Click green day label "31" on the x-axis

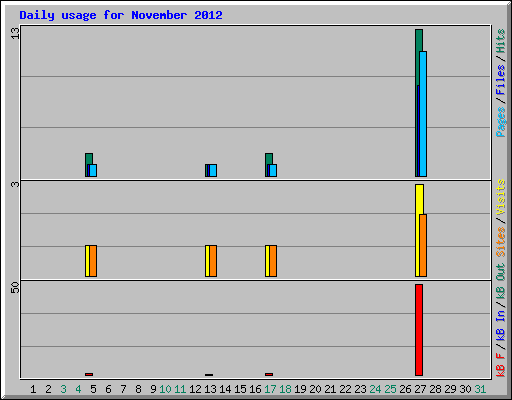tap(480, 389)
